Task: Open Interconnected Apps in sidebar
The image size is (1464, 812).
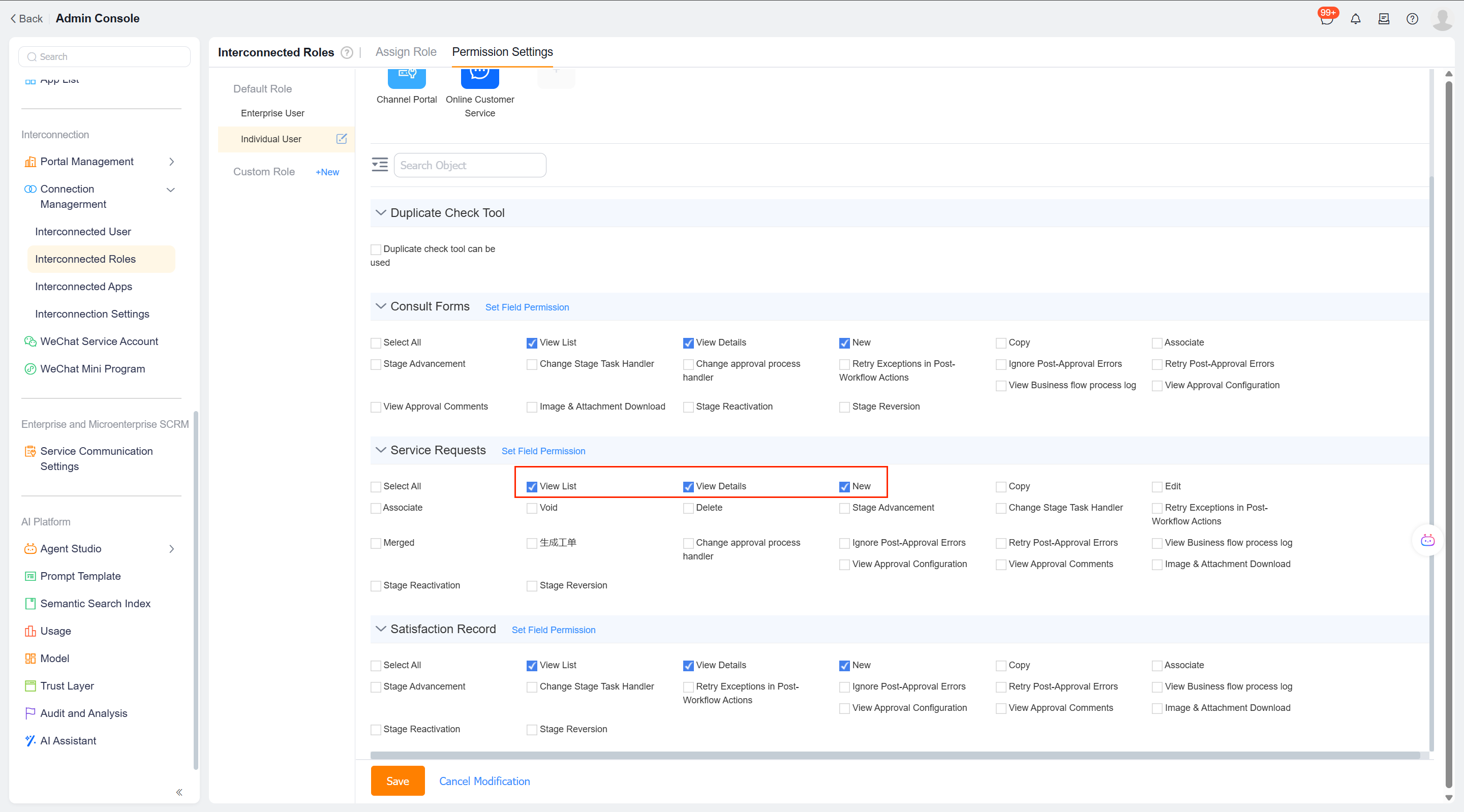Action: click(x=83, y=287)
